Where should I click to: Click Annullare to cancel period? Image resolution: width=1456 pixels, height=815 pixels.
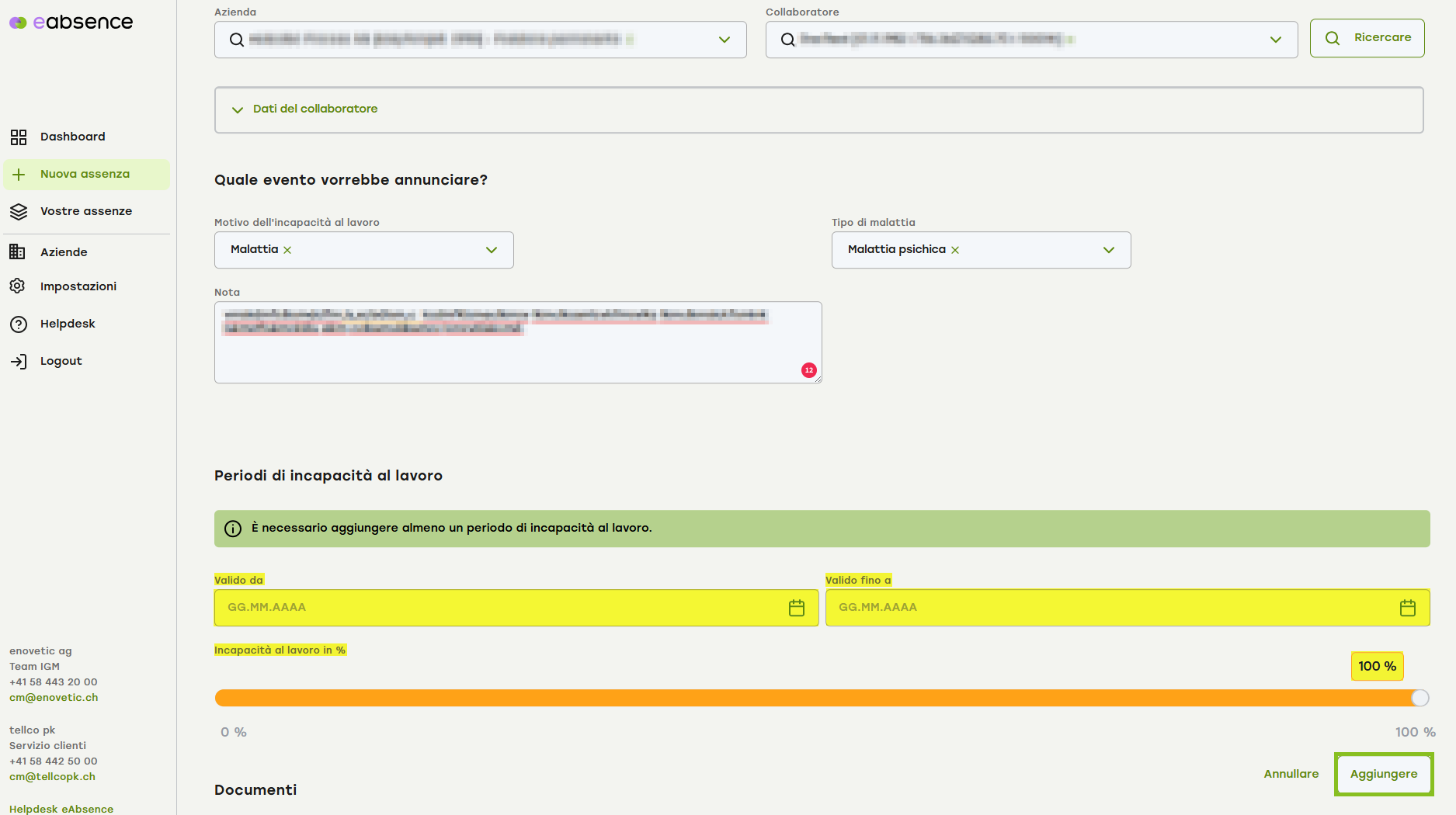click(1291, 774)
